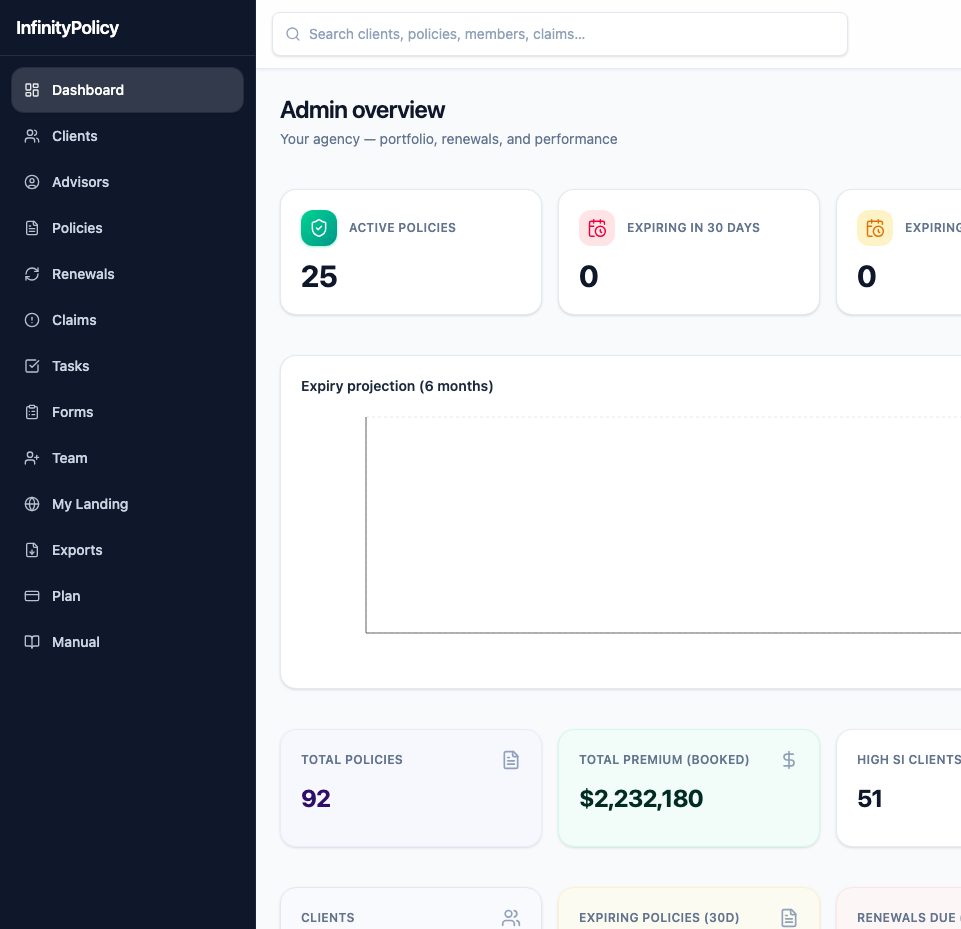Click the Expiry projection (6 months) heading
961x929 pixels.
coord(397,386)
